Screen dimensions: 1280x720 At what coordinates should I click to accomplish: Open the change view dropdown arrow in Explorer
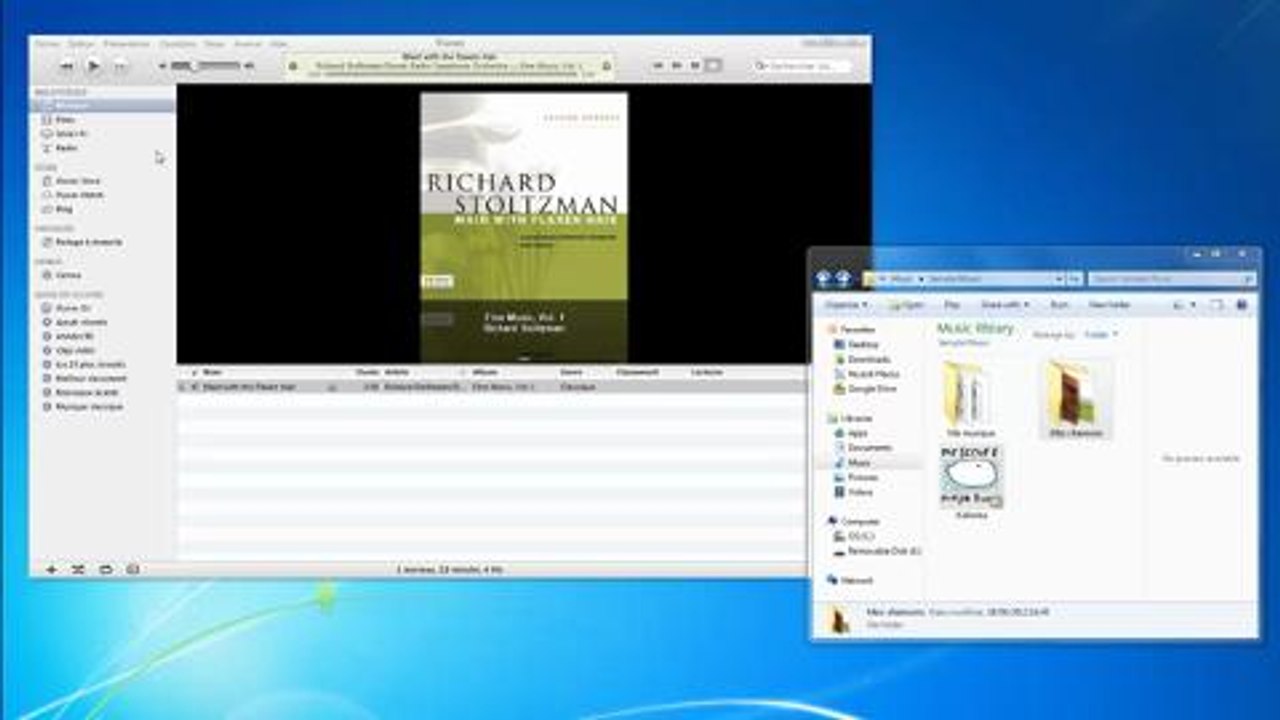[x=1195, y=304]
